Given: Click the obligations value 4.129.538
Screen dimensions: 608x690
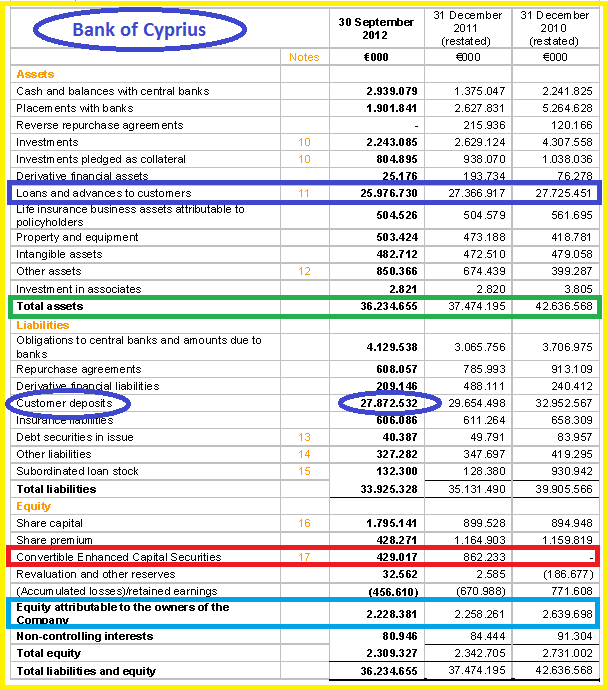Looking at the screenshot, I should point(392,347).
